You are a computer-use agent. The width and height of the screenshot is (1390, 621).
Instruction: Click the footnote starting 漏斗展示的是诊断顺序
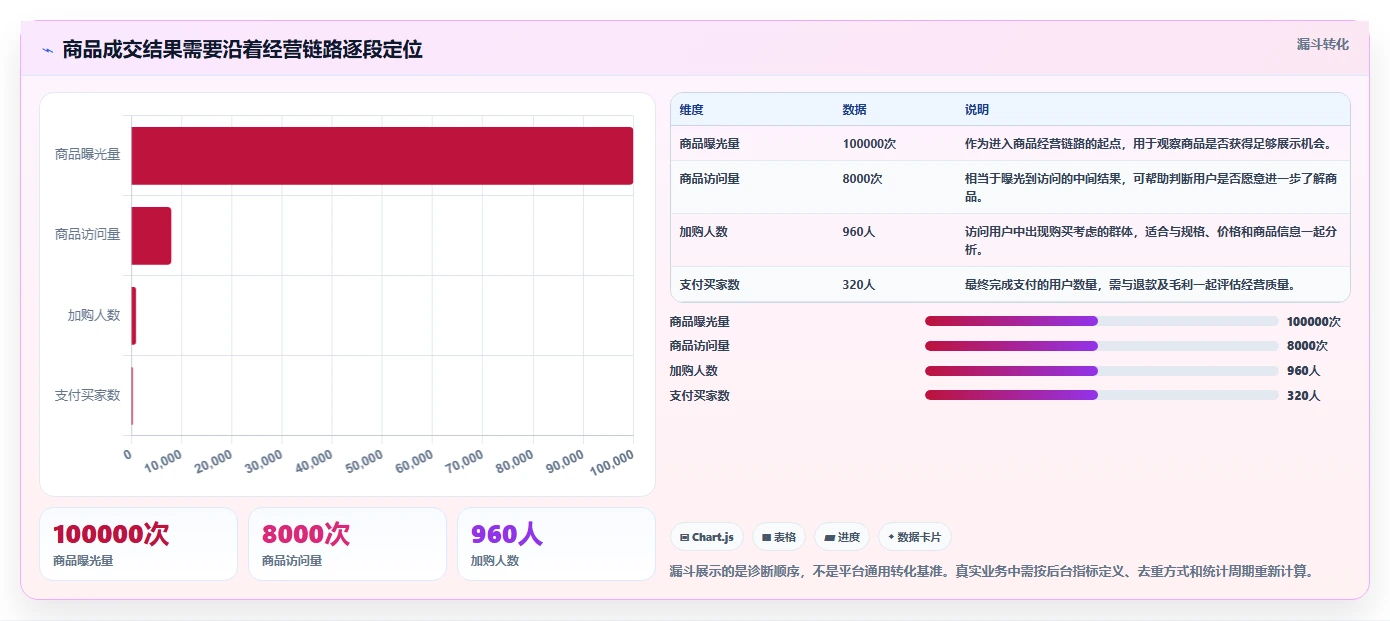point(991,572)
